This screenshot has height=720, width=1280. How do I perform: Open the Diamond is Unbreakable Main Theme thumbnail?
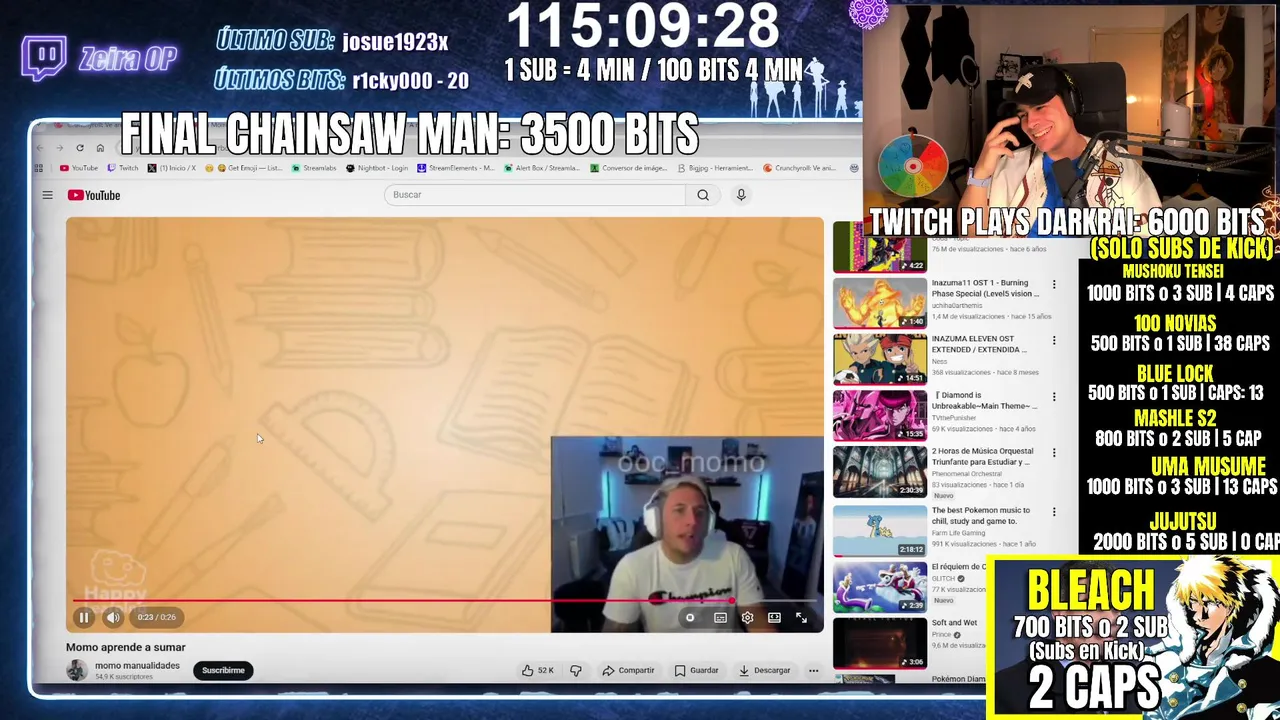880,415
